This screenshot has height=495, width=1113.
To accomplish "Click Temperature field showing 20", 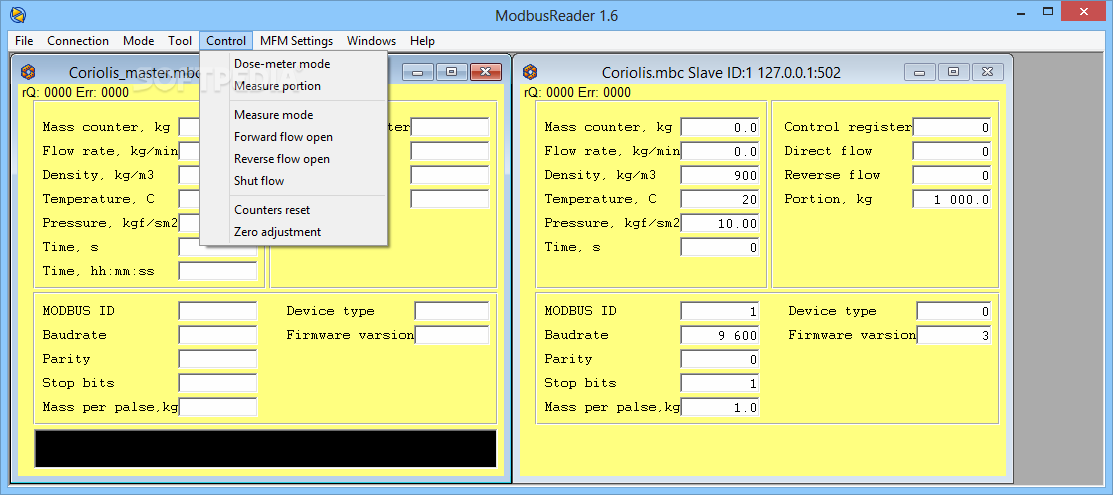I will pos(720,200).
